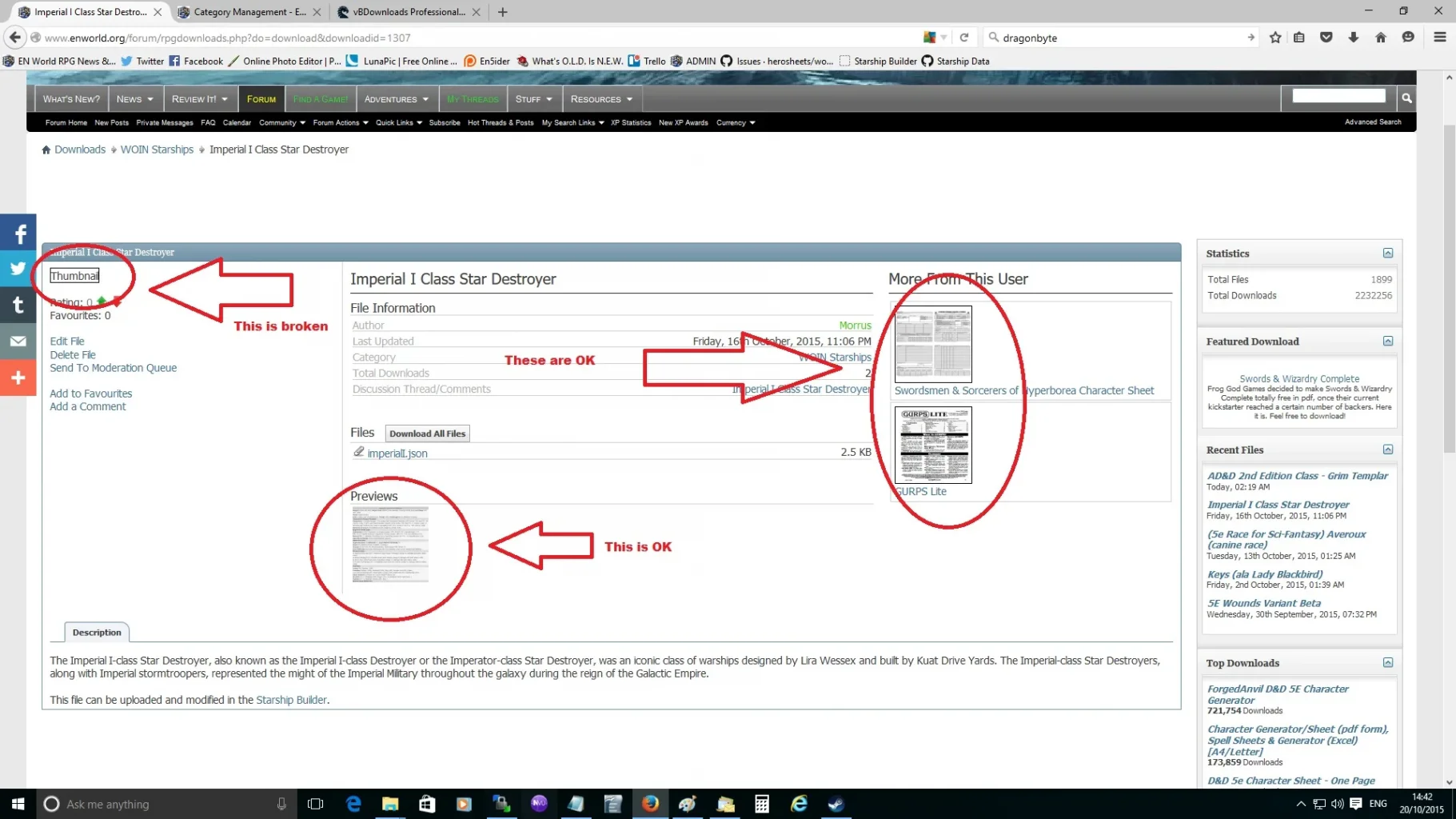Click the Firefox search box with dragonbyte
1456x819 pixels.
coord(1120,38)
